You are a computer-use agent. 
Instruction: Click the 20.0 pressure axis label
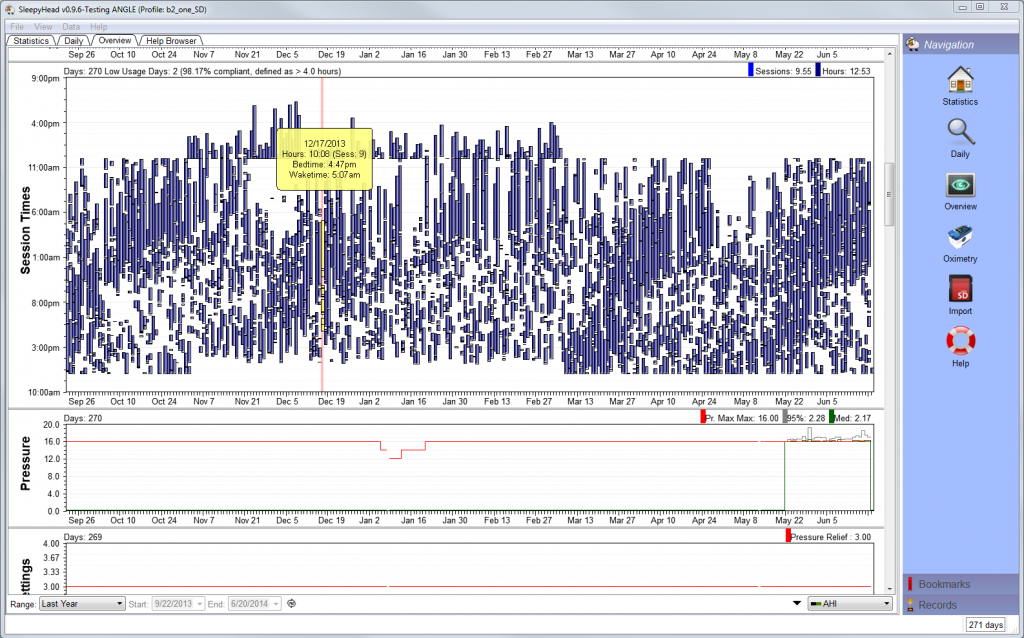click(52, 424)
